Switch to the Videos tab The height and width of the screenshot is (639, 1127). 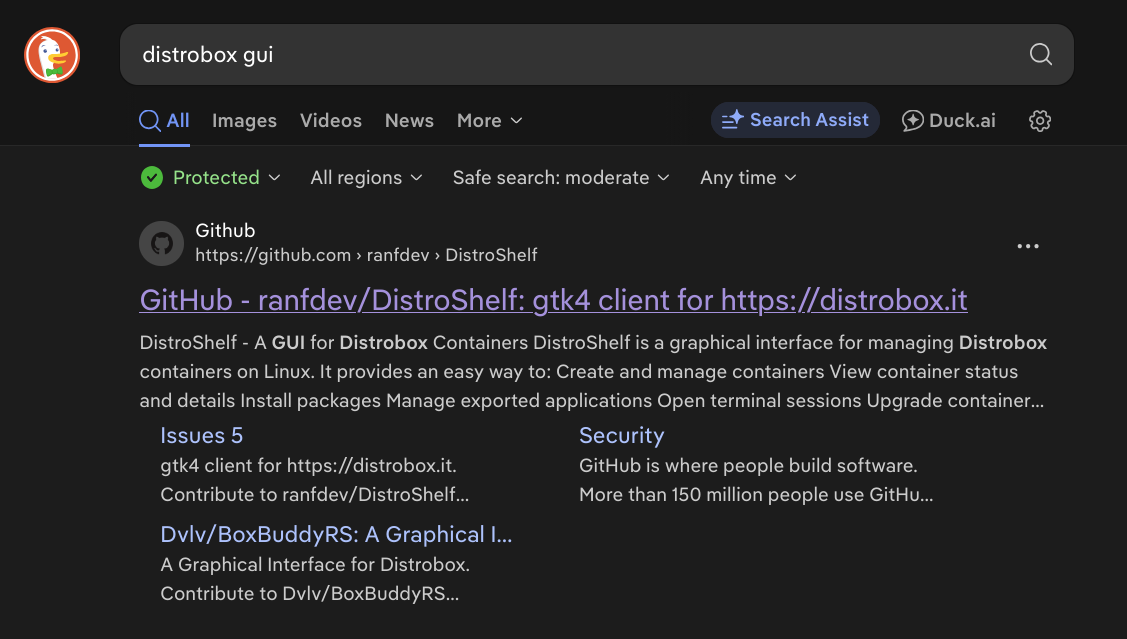[x=331, y=121]
